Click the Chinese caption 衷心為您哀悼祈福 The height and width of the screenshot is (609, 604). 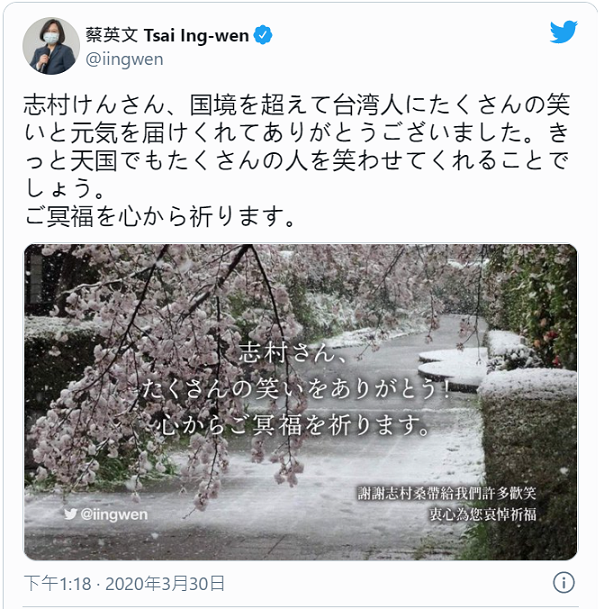(x=483, y=514)
